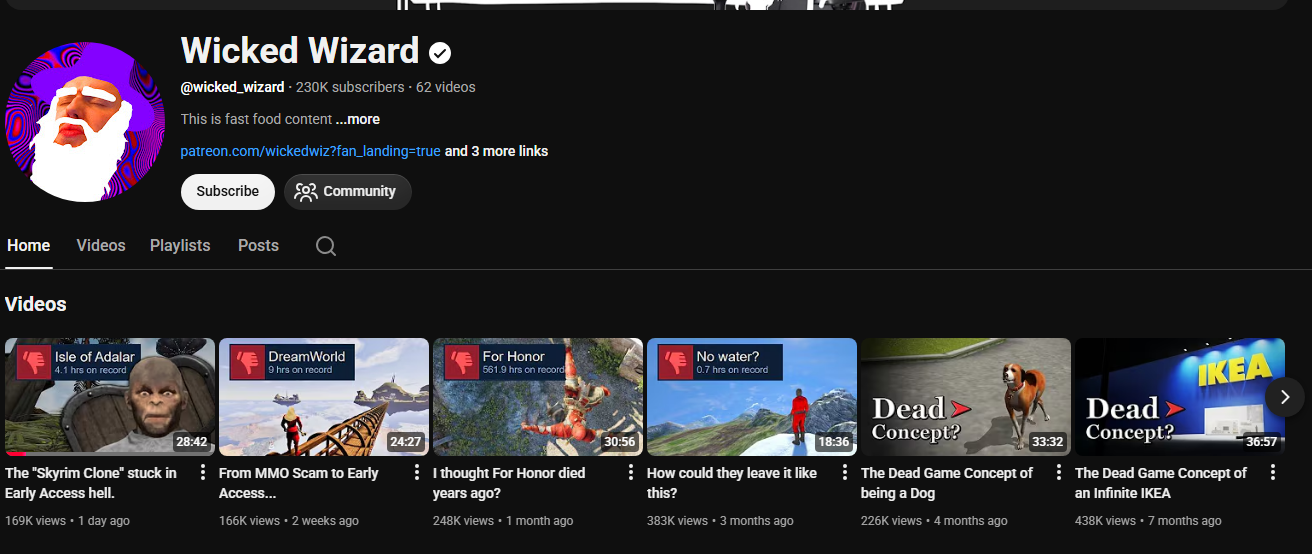Click the 30:56 duration badge
Screen dimensions: 1312x554
(619, 441)
